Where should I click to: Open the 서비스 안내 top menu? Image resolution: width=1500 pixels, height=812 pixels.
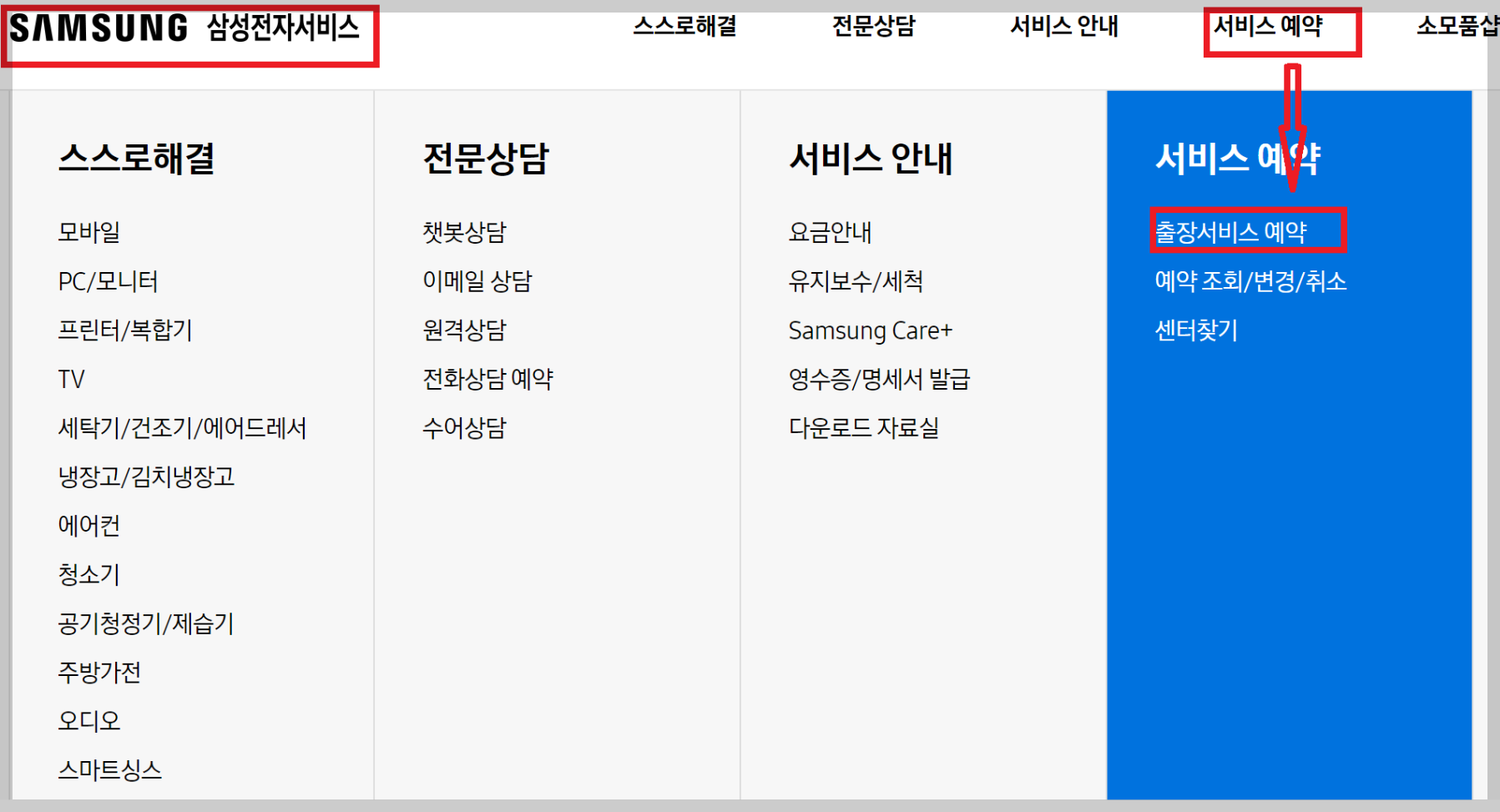click(1064, 27)
